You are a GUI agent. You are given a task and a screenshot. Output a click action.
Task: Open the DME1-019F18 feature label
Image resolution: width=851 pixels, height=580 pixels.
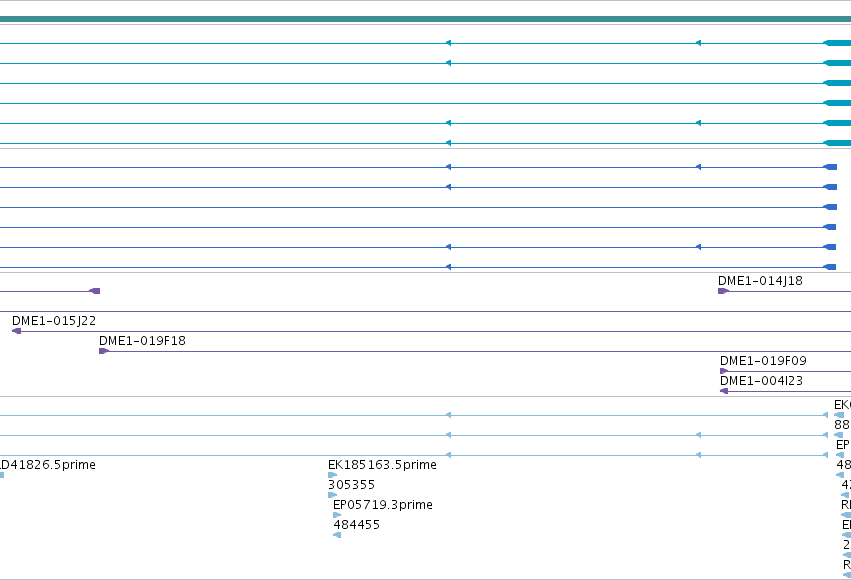(x=142, y=341)
